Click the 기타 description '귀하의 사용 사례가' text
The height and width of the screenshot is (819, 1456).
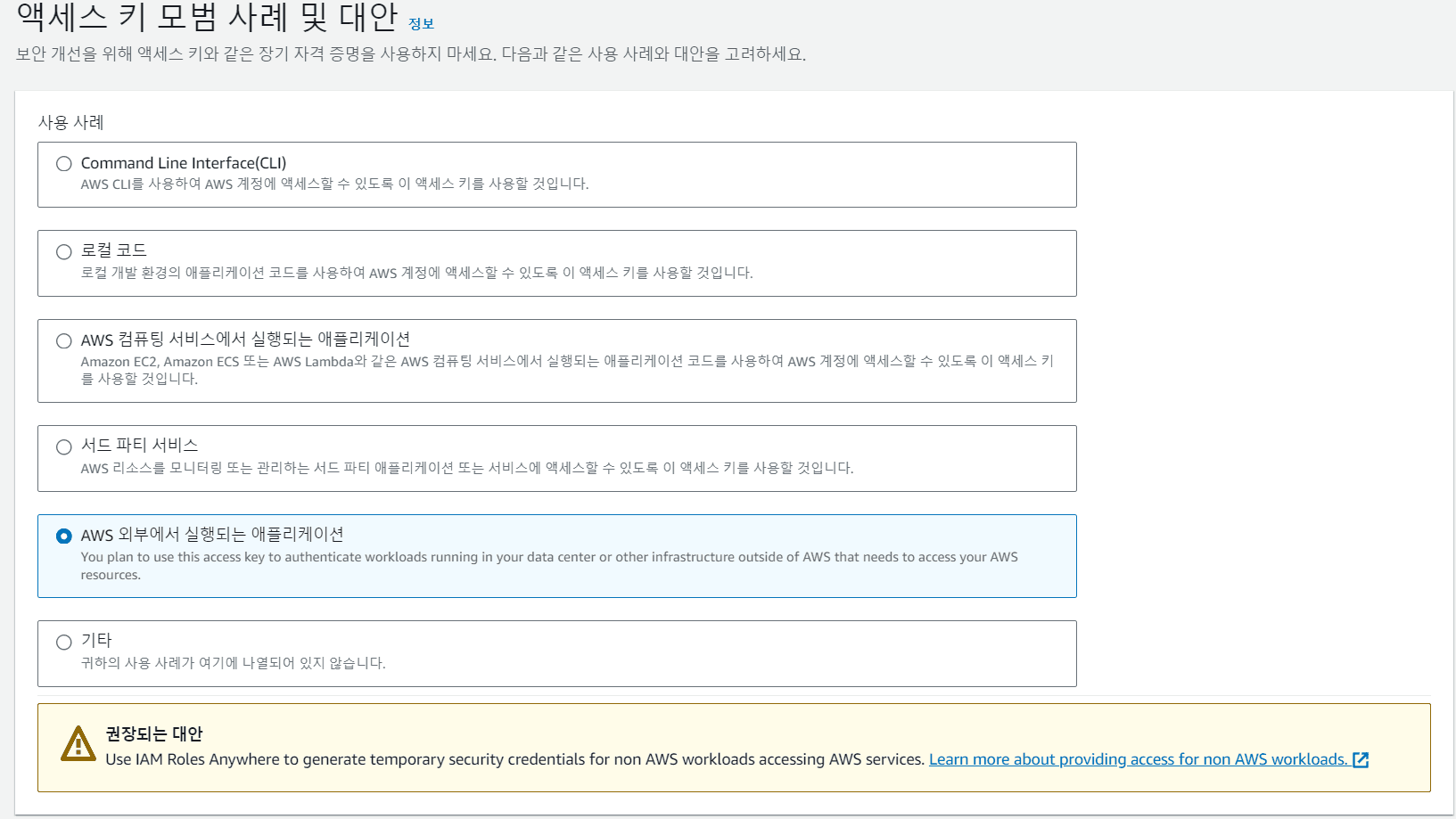[x=233, y=663]
